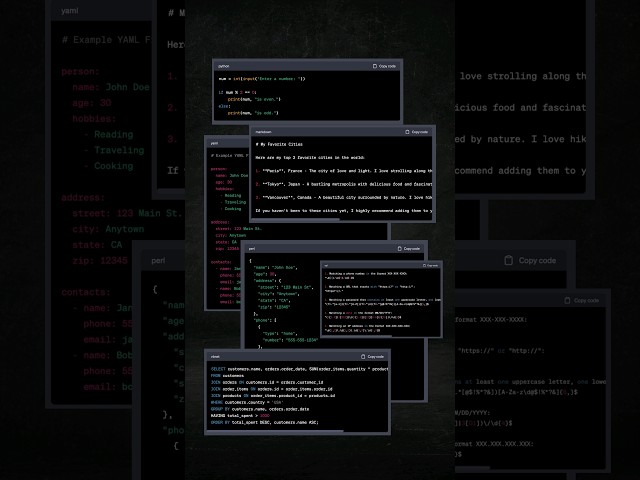Click '"number": "555-555-1234"' in the JSON block
Screen dimensions: 640x480
click(290, 340)
